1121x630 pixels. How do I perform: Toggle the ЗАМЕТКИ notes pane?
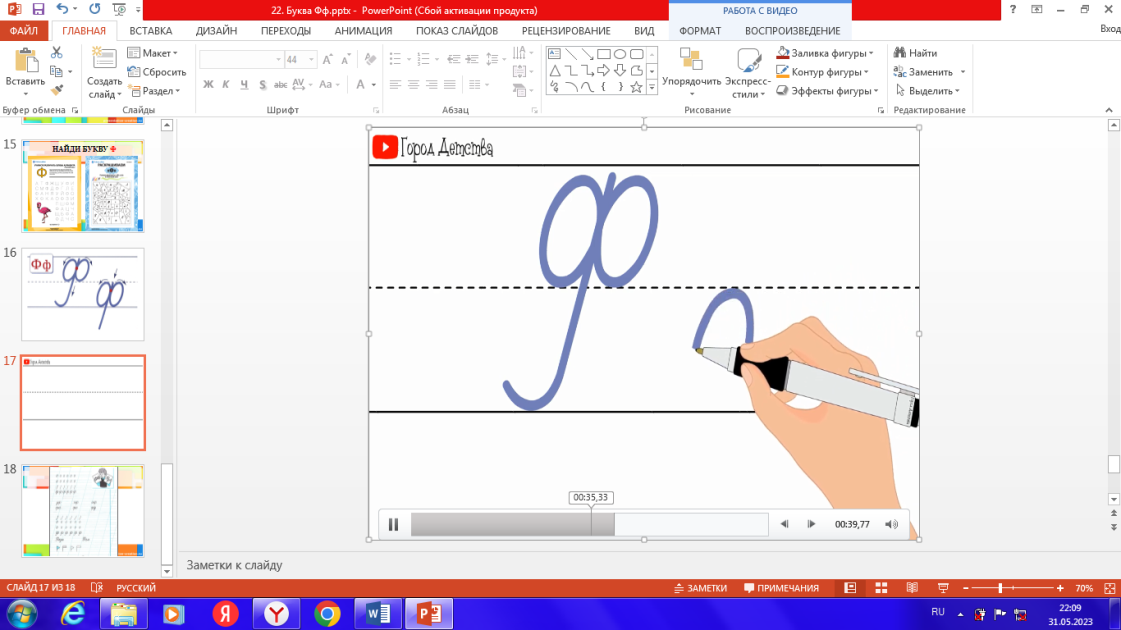699,588
